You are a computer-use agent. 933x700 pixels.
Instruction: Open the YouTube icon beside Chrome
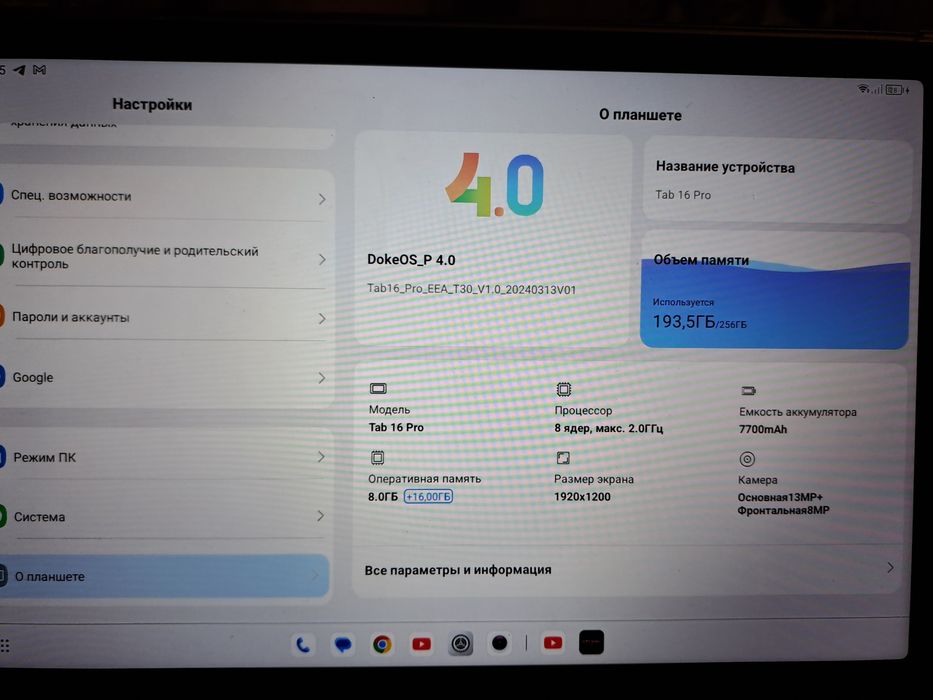coord(421,644)
